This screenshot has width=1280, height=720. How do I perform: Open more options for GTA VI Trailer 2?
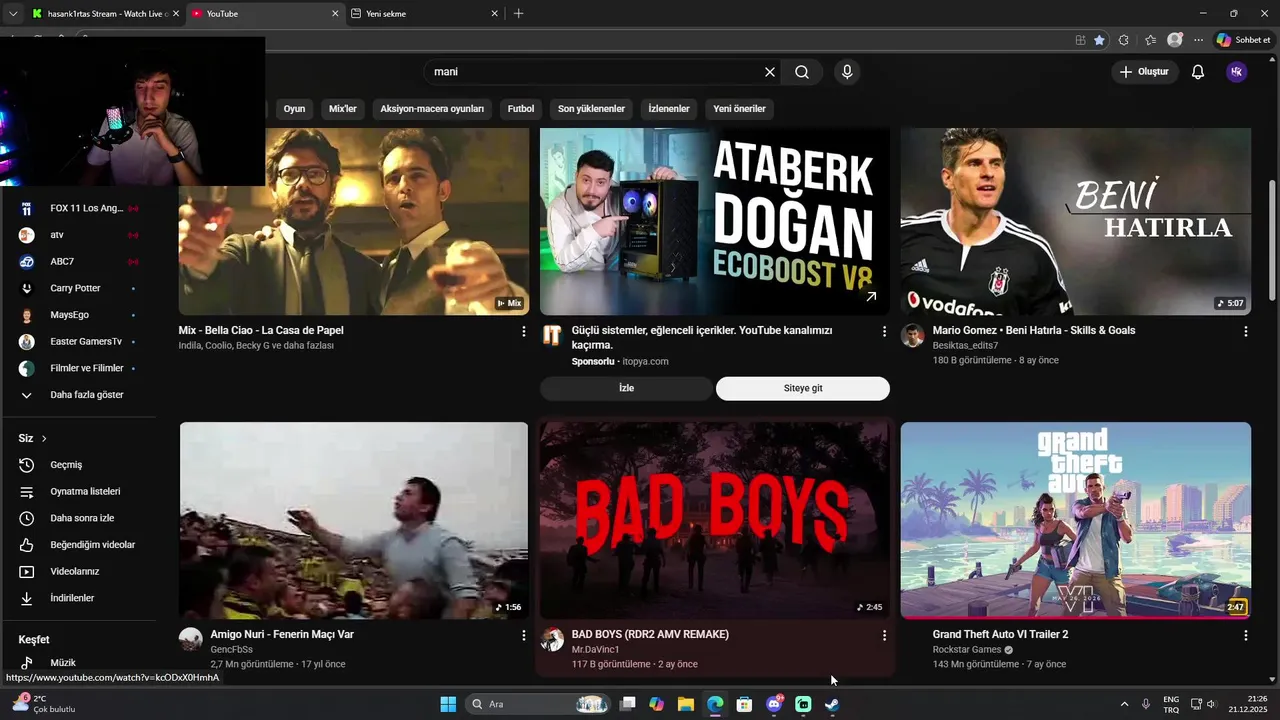[1245, 635]
